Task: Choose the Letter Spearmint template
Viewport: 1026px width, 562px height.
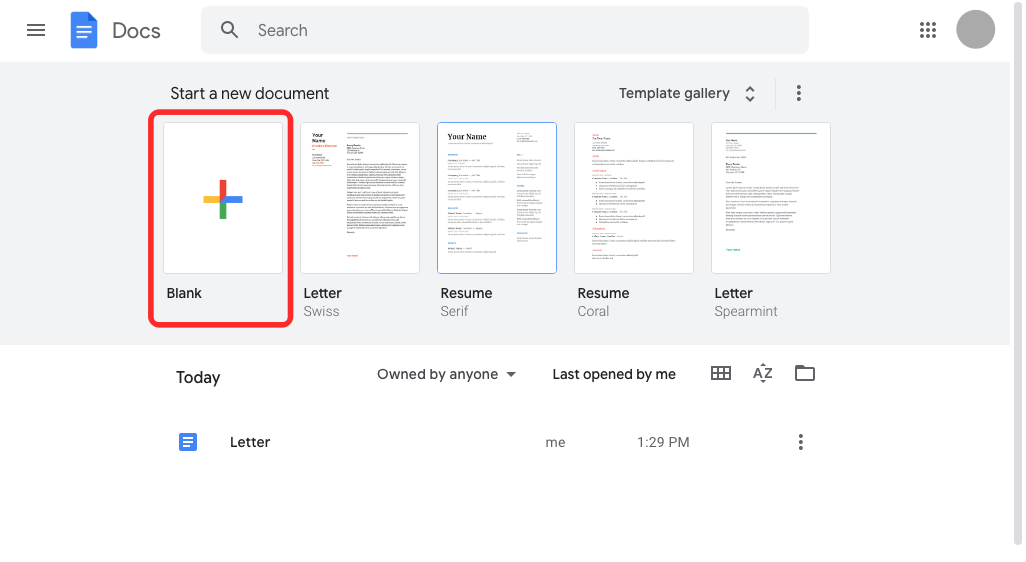Action: 771,198
